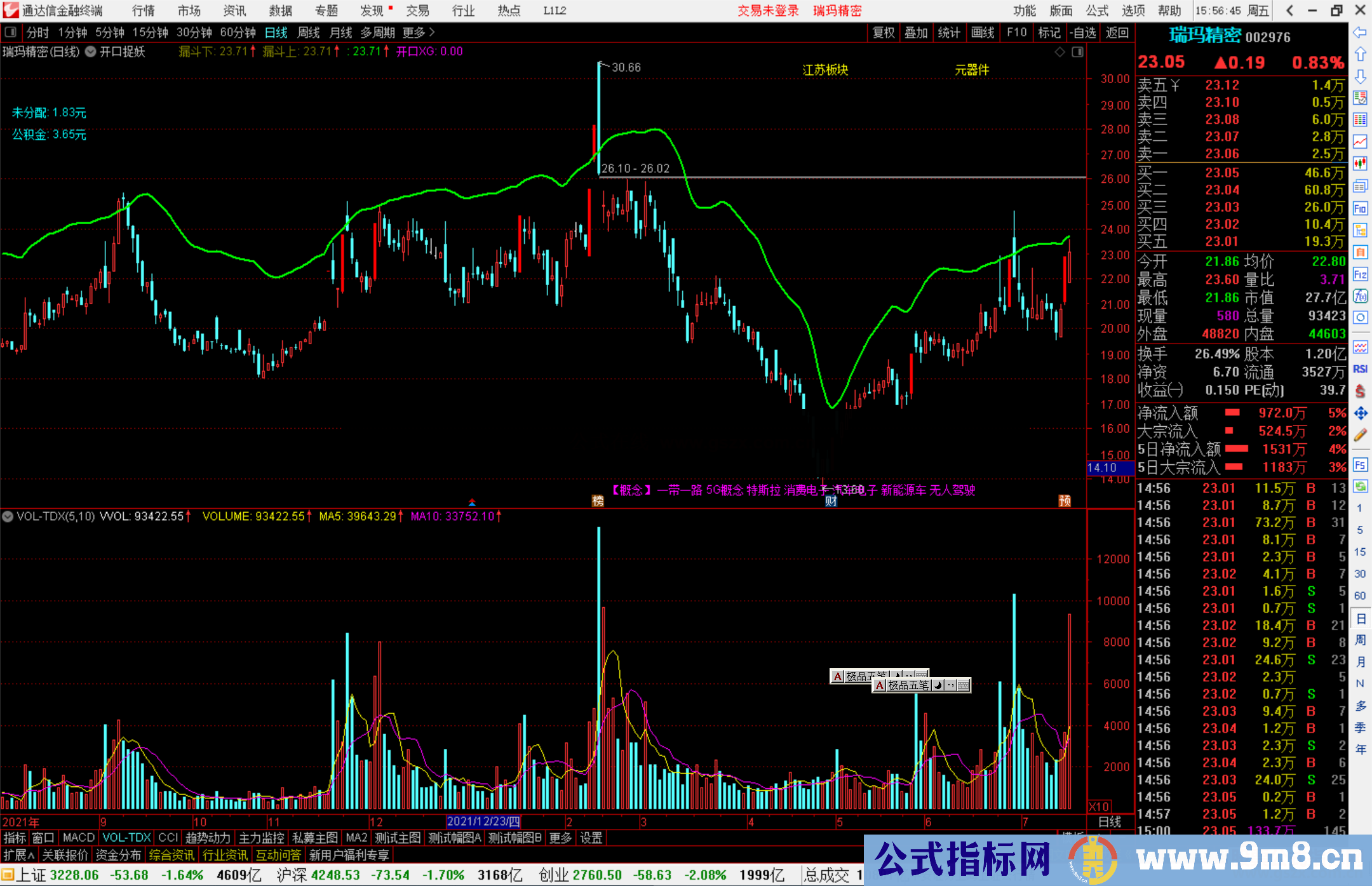Open 更多 indicators in the bottom indicator bar

tap(560, 838)
